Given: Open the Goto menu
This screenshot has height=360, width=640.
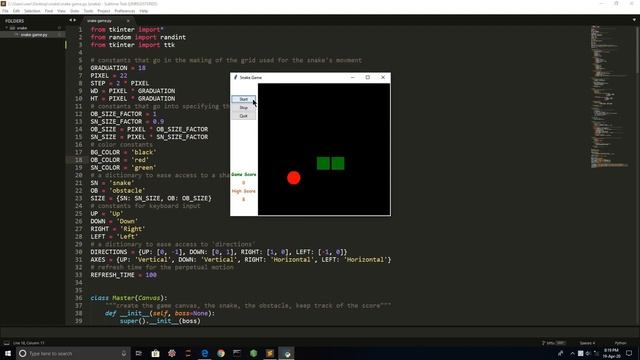Looking at the screenshot, I should tap(75, 11).
